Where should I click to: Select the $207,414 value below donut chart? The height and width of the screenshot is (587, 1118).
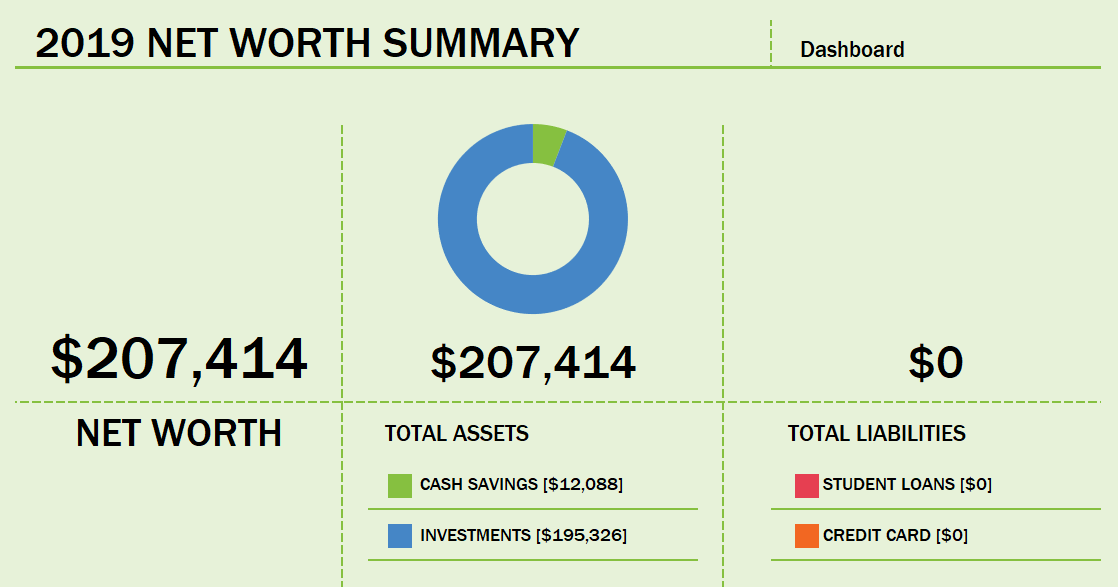click(x=533, y=362)
